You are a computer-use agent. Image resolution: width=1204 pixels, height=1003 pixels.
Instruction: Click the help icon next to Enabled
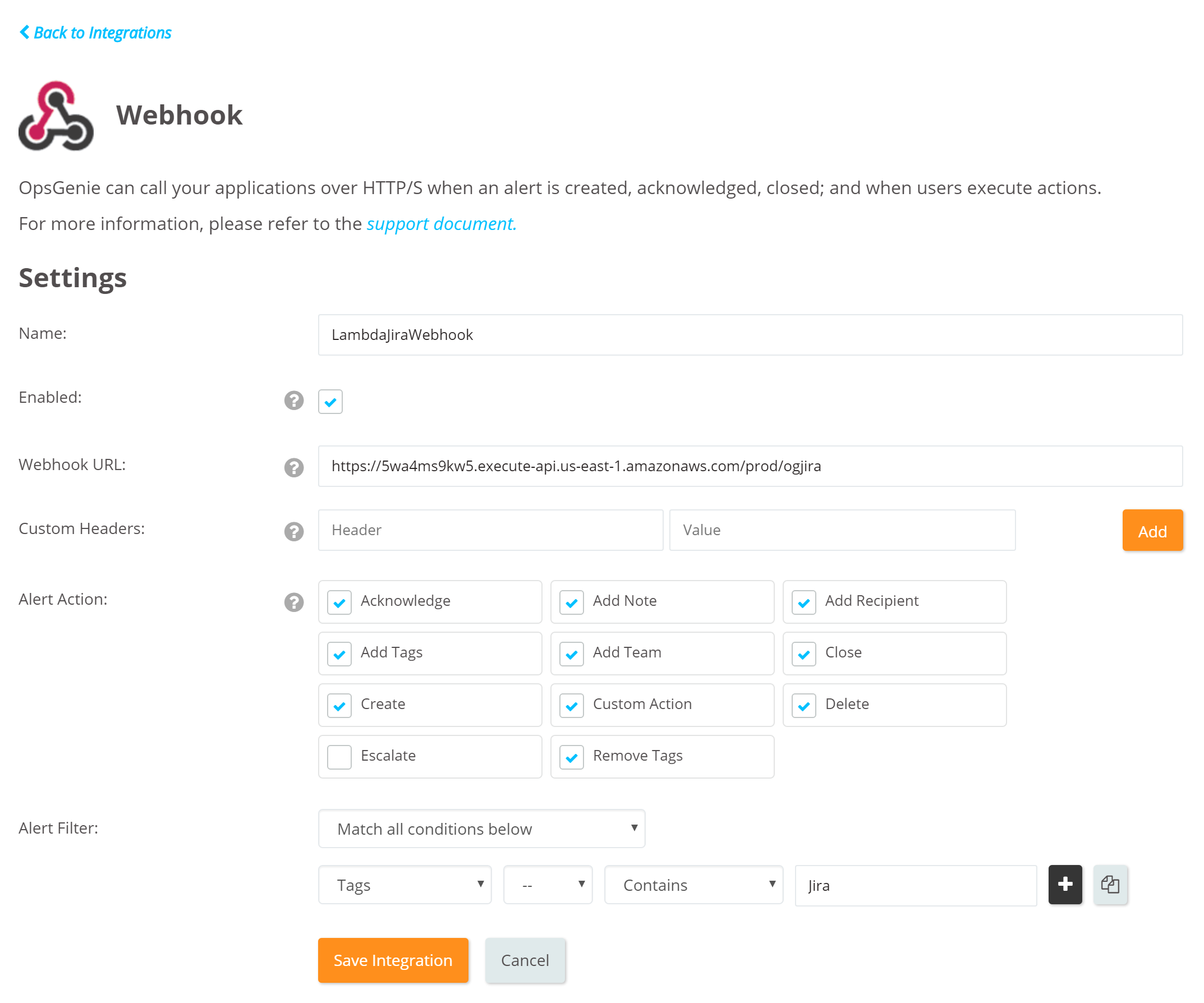point(294,399)
